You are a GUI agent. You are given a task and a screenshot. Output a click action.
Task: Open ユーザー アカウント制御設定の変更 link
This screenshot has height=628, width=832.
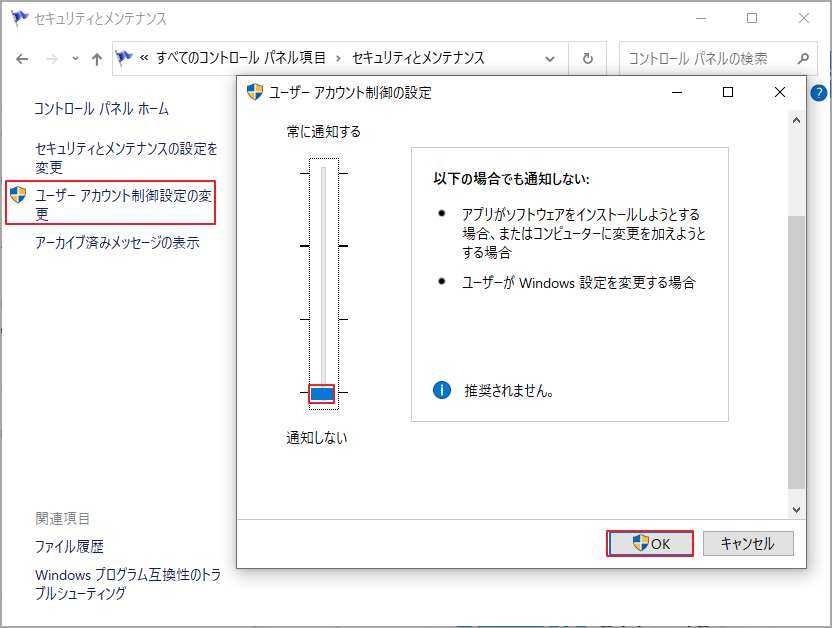click(x=123, y=205)
